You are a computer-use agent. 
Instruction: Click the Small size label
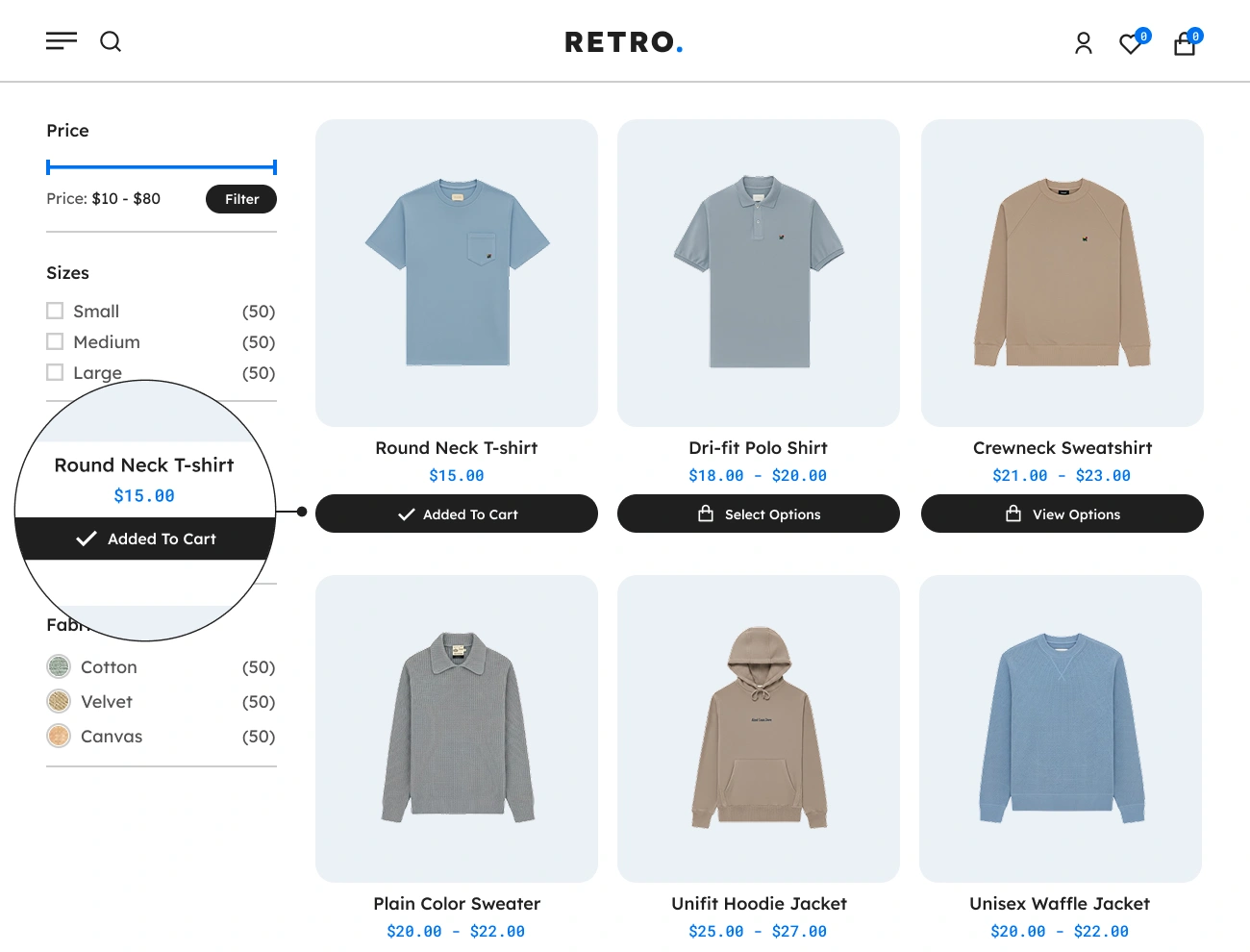click(96, 311)
